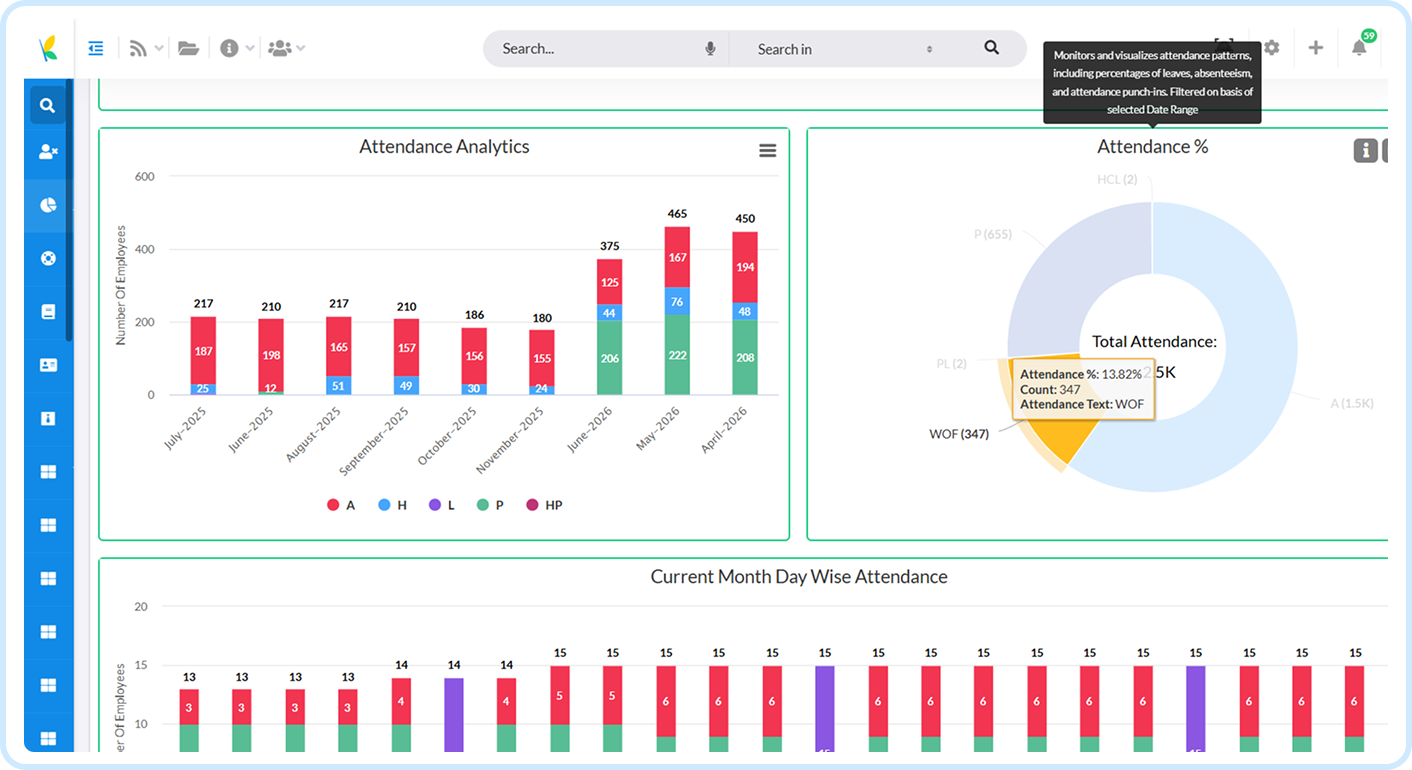Select the search icon in the blue sidebar

[x=47, y=105]
